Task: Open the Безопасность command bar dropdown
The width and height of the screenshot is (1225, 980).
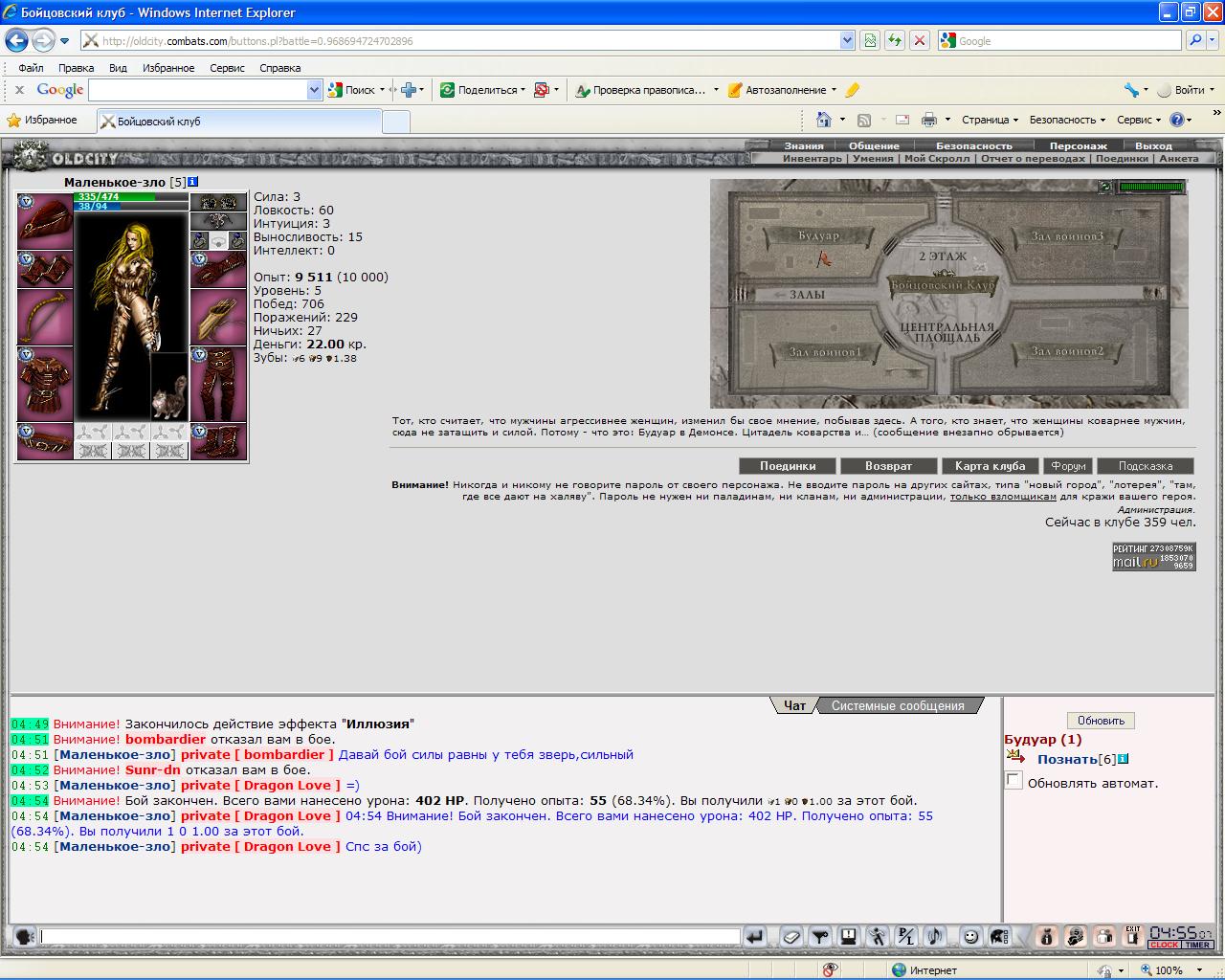Action: (x=1067, y=120)
